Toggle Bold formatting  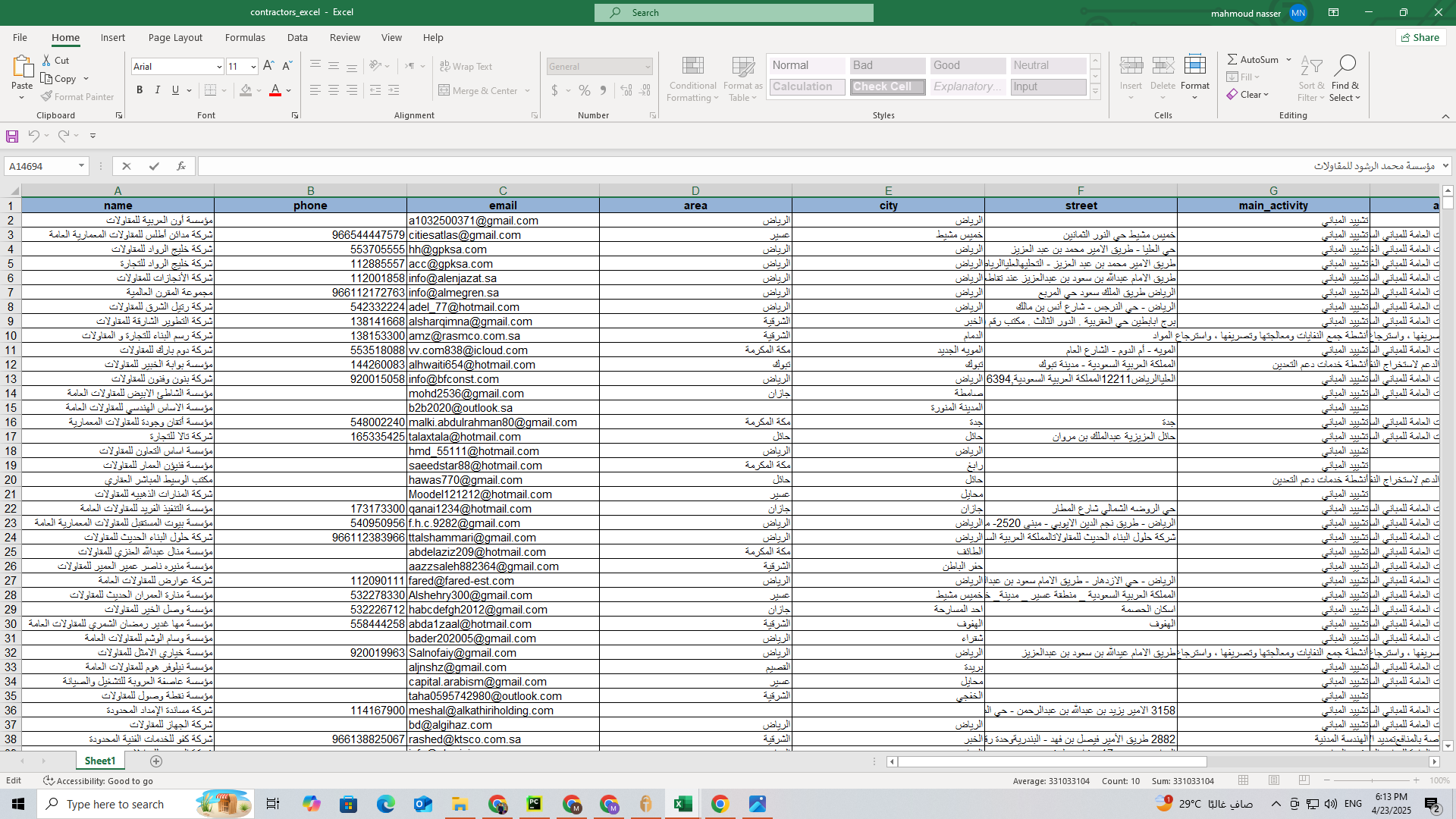(140, 90)
